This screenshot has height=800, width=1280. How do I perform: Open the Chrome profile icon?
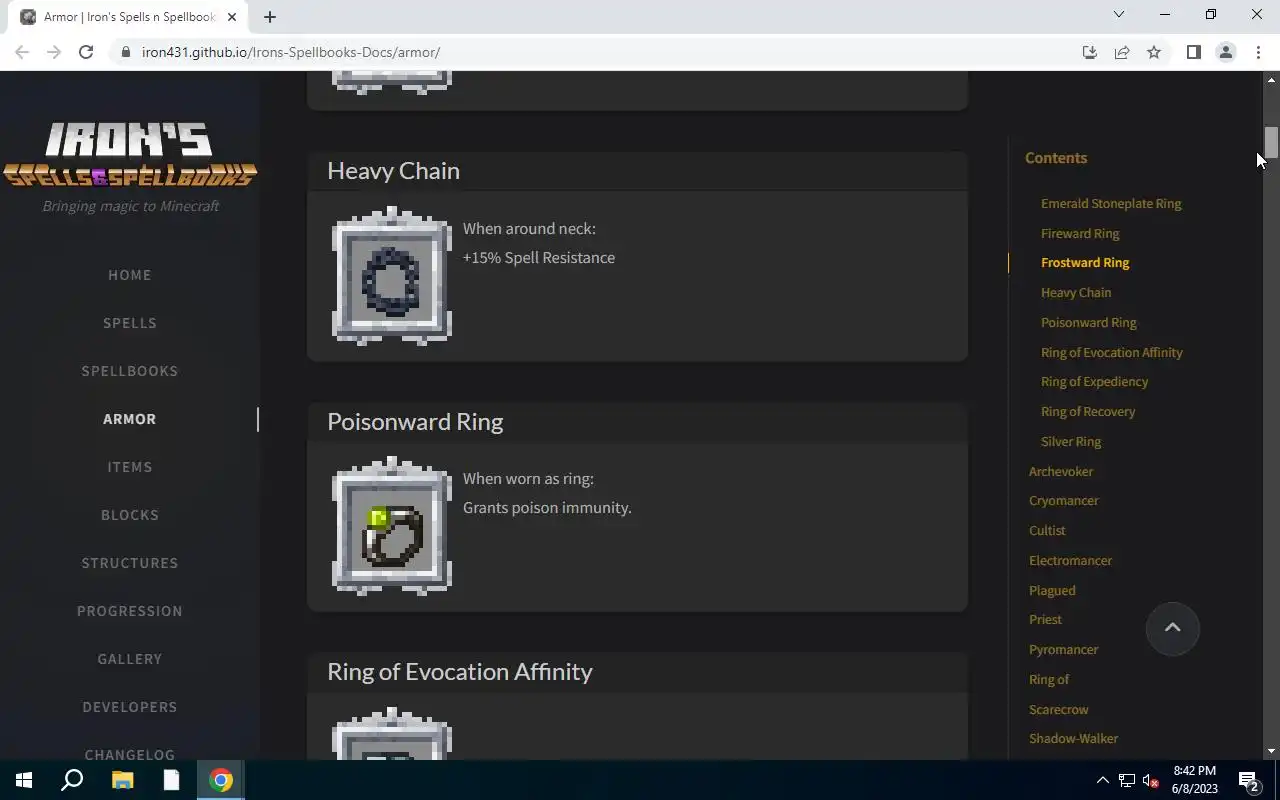pos(1225,52)
